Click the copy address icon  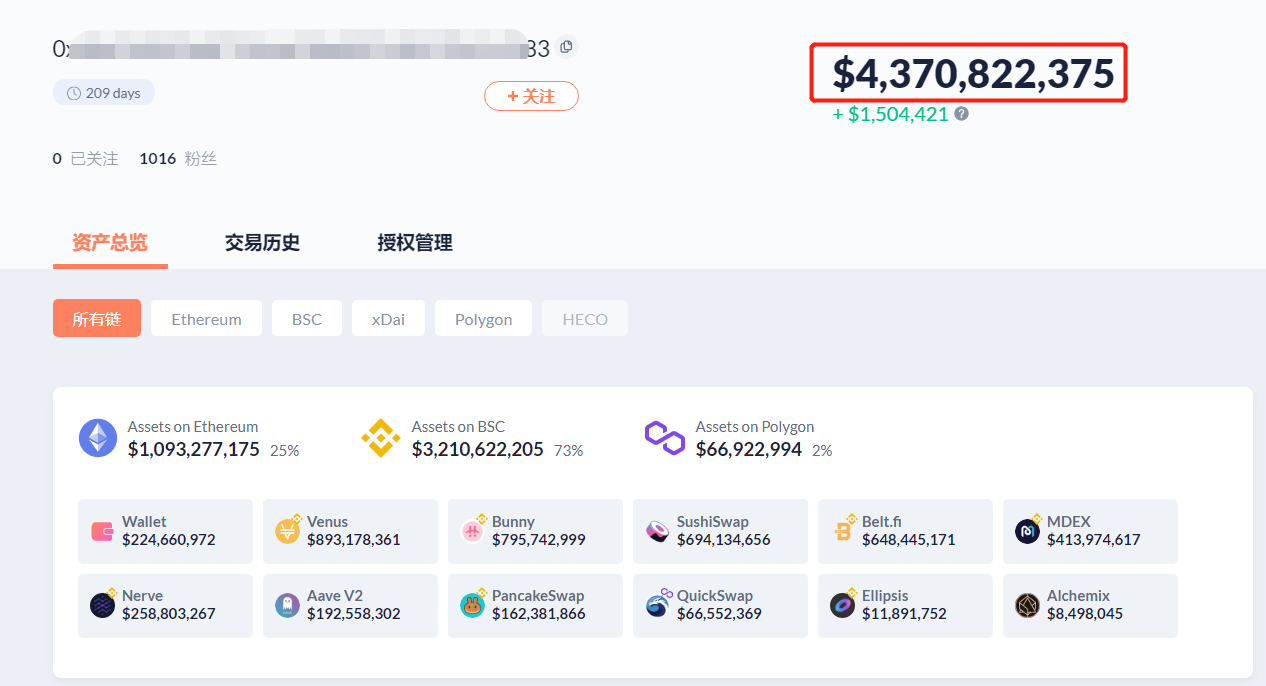tap(566, 46)
